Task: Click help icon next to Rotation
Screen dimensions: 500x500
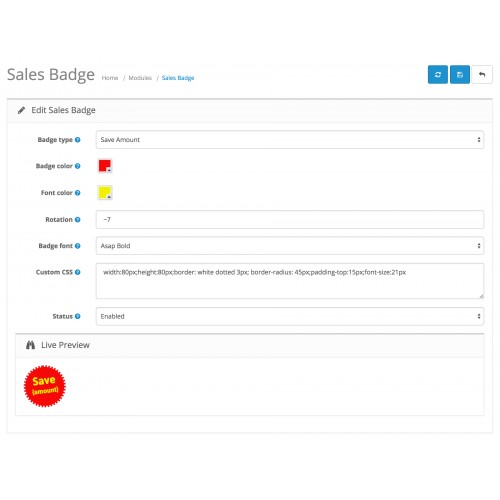Action: coord(78,219)
